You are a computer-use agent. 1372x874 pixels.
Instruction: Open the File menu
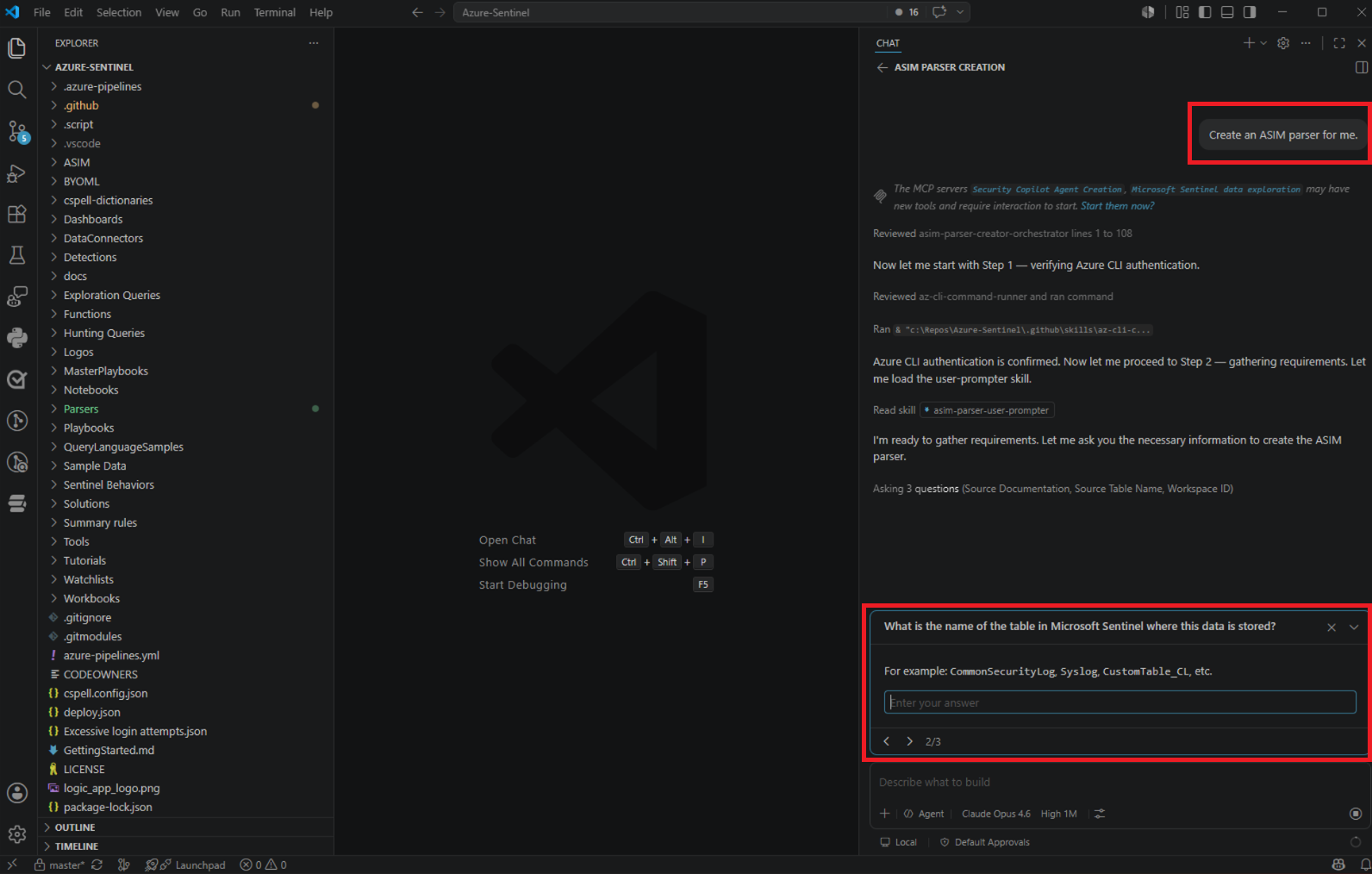click(x=41, y=12)
